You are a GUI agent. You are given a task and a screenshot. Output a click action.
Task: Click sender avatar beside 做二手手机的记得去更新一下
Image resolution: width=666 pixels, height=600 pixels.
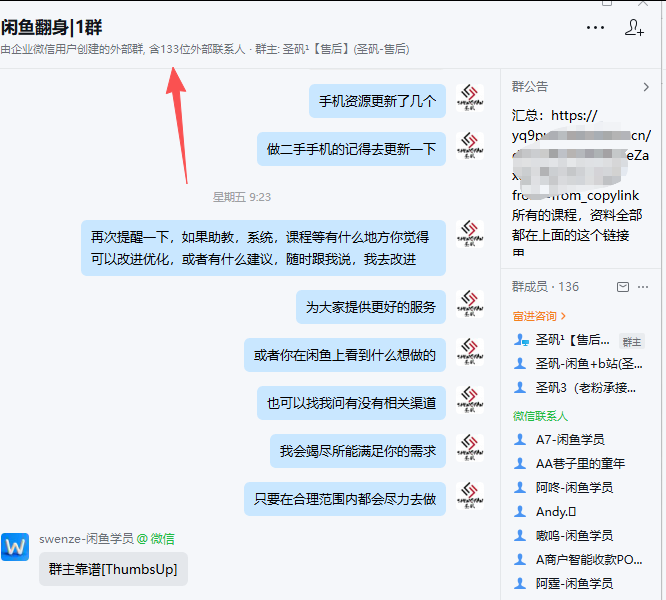click(470, 146)
